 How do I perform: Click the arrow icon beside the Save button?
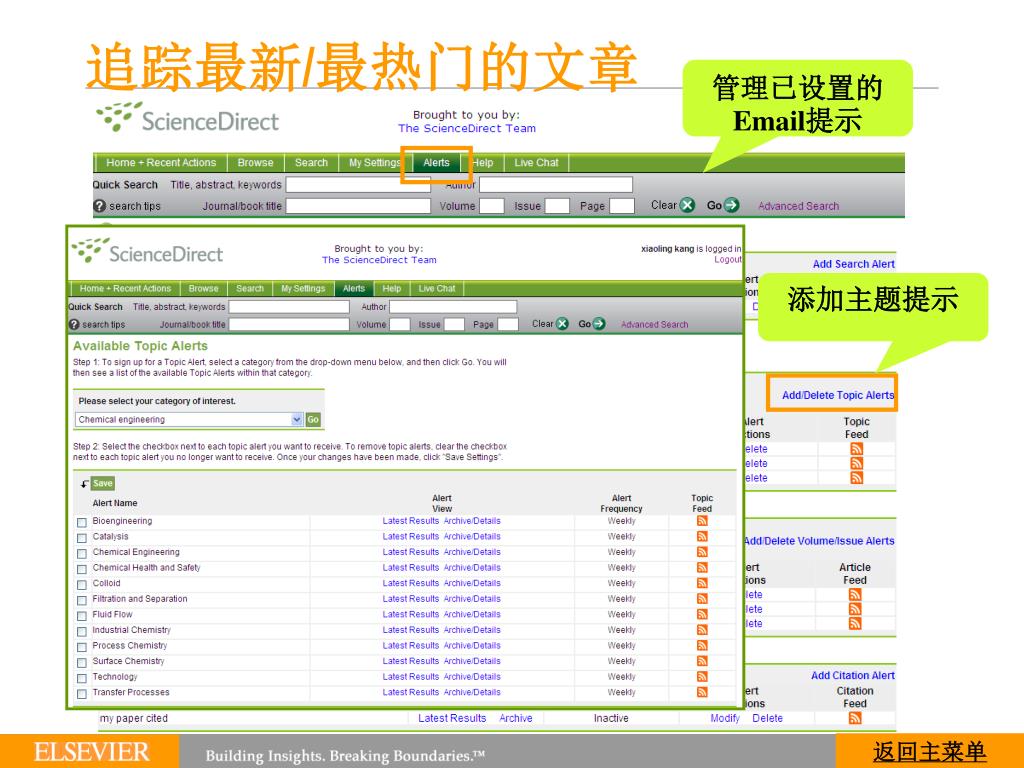coord(84,484)
